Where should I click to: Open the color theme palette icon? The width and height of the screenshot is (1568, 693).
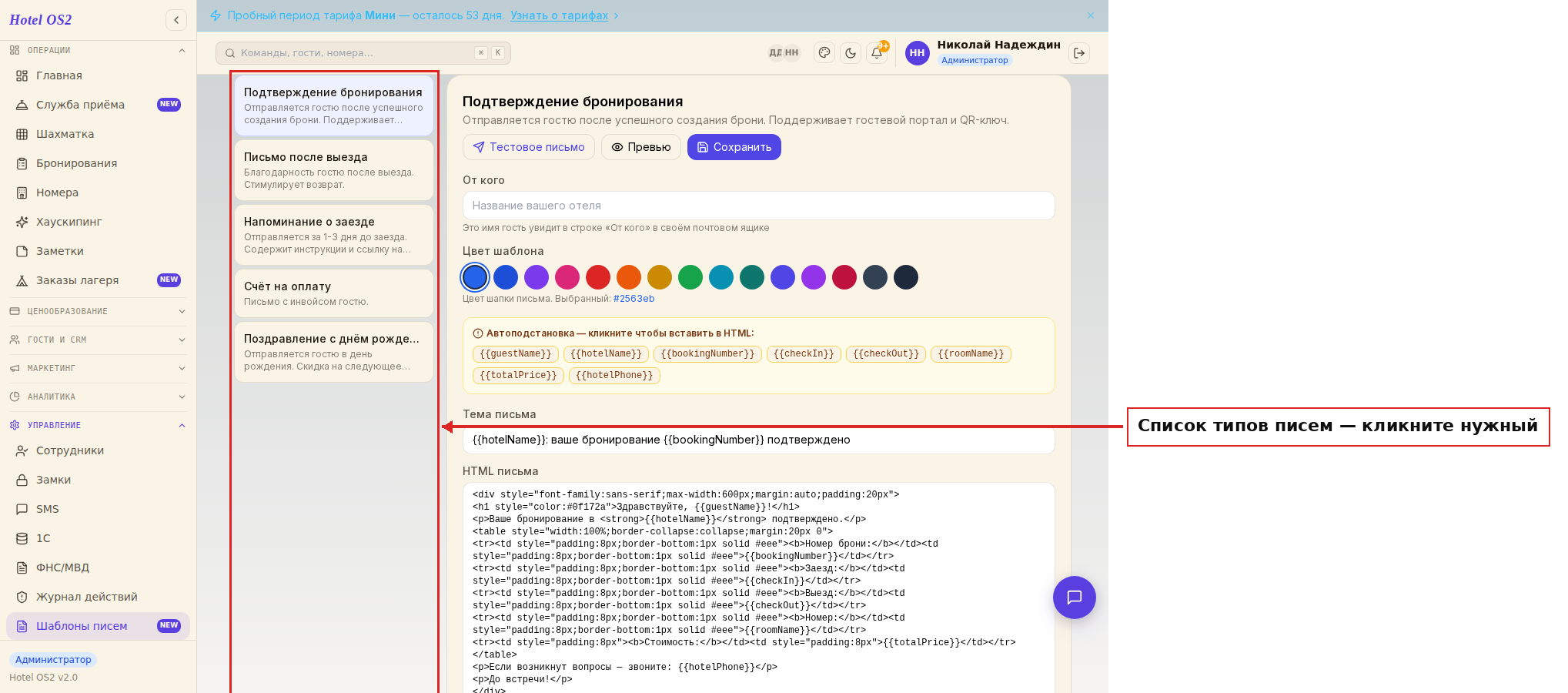824,53
